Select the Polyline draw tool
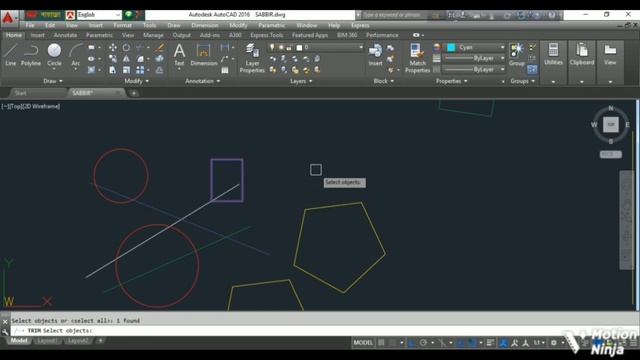The width and height of the screenshot is (640, 360). click(x=31, y=55)
